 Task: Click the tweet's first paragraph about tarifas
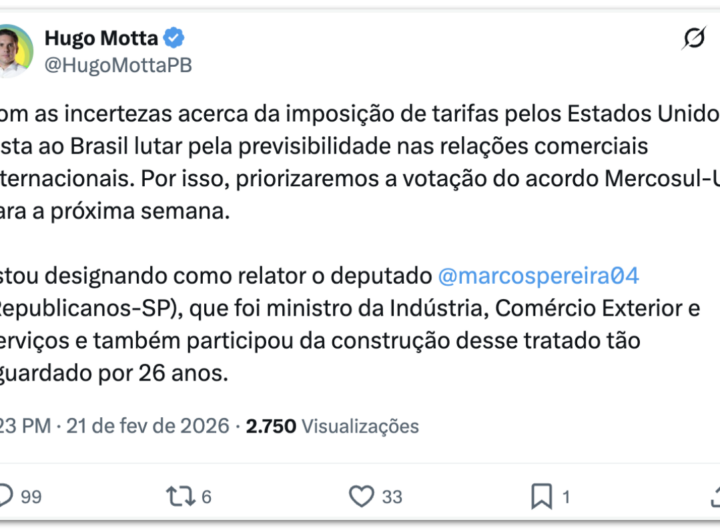coord(330,146)
